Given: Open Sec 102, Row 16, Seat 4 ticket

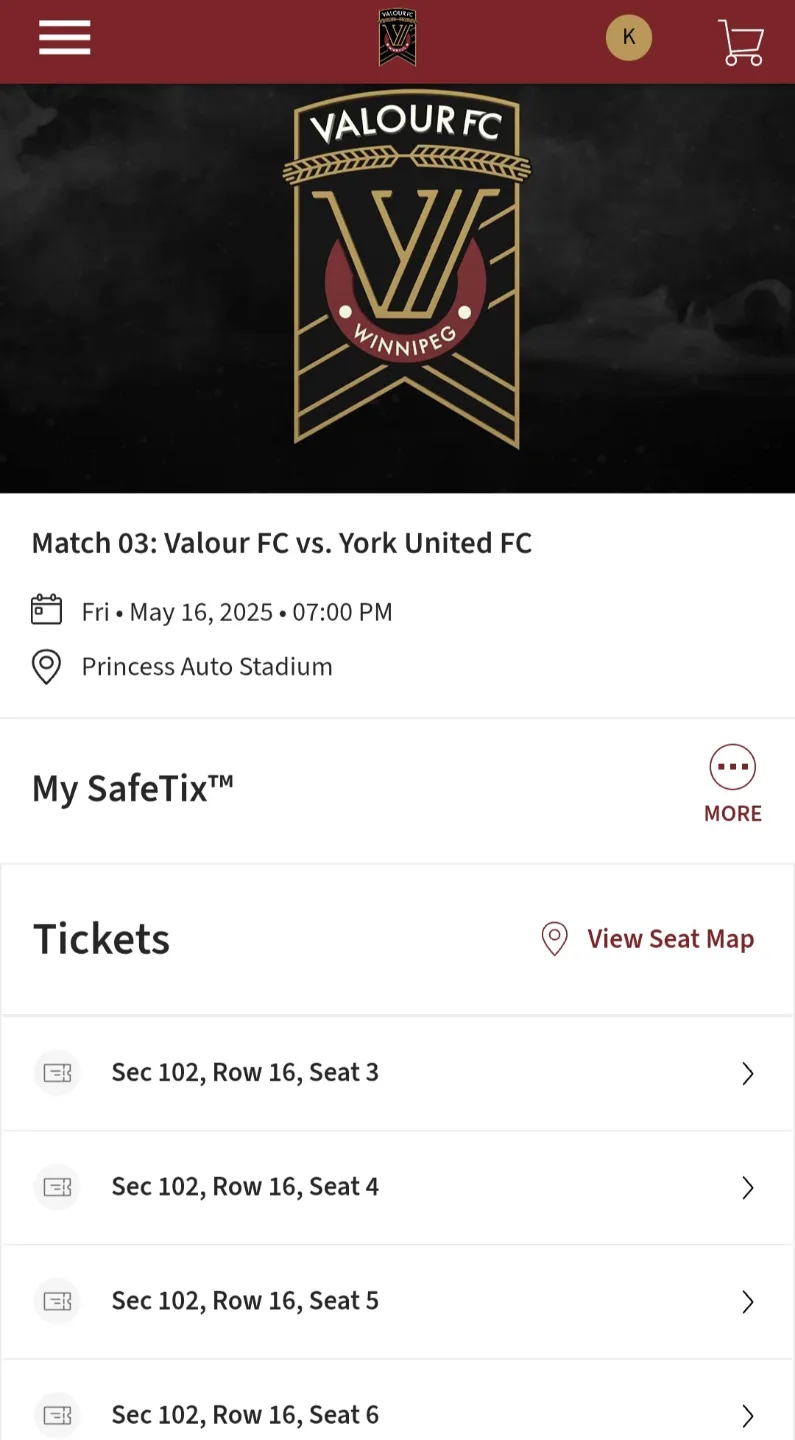Looking at the screenshot, I should [397, 1188].
